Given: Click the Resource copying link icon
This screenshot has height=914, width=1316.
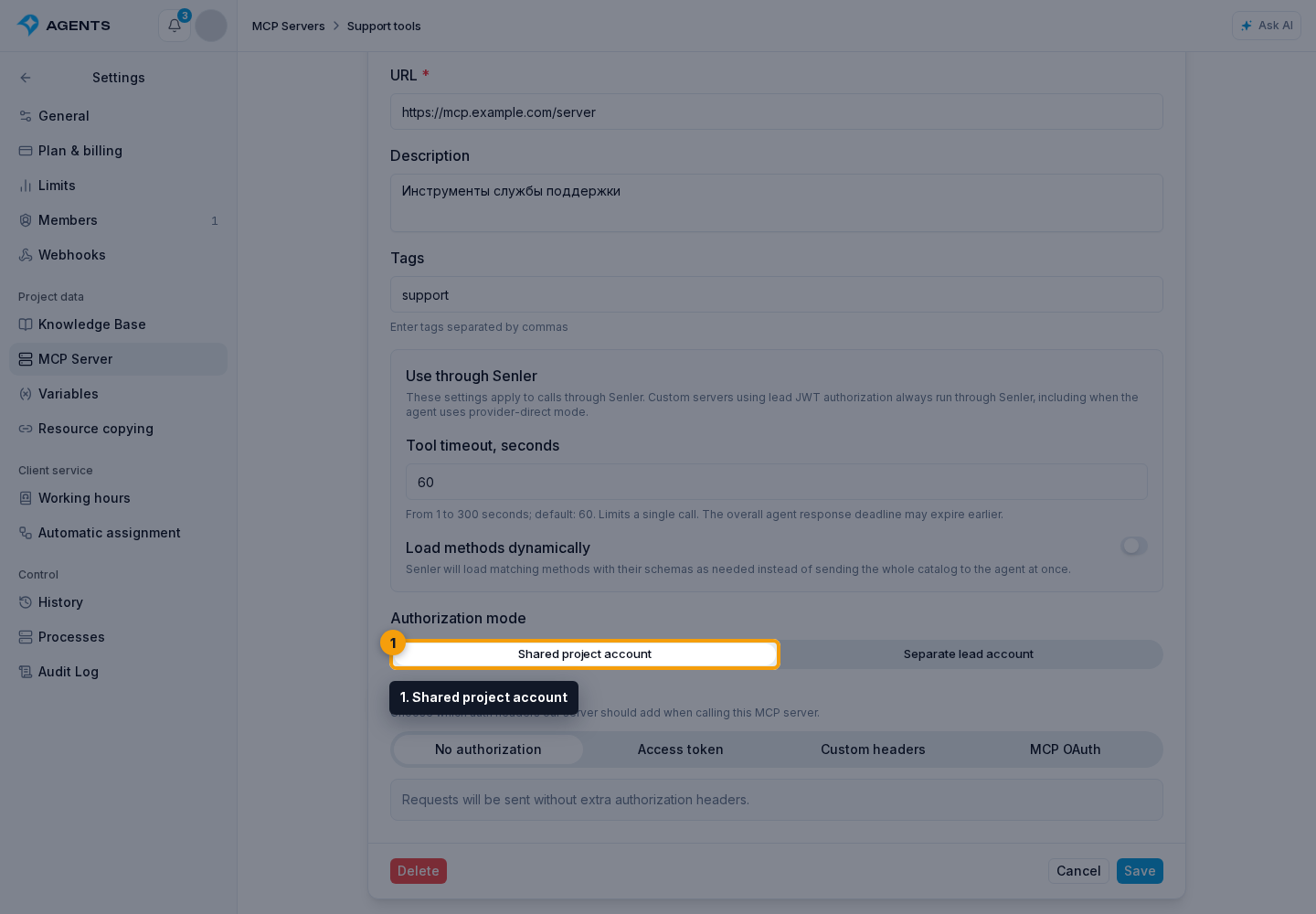Looking at the screenshot, I should coord(26,429).
